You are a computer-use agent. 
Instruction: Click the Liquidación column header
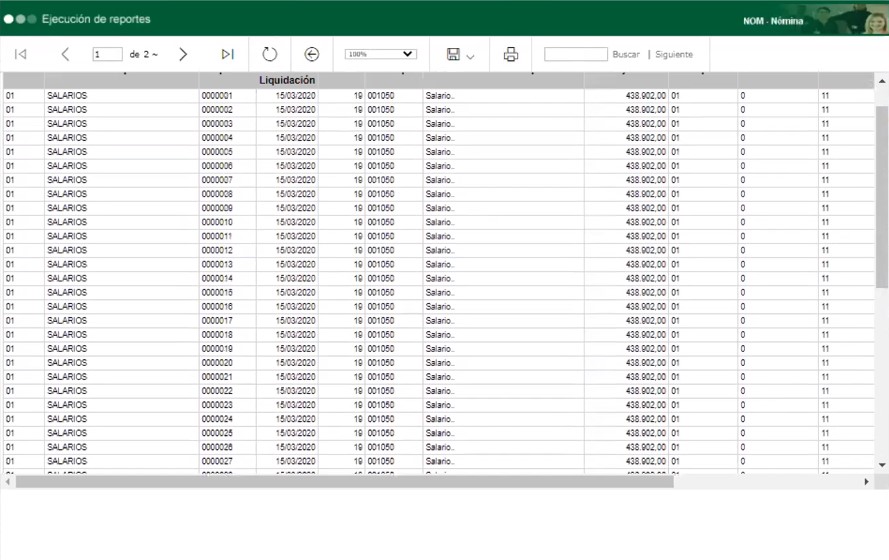(x=287, y=80)
